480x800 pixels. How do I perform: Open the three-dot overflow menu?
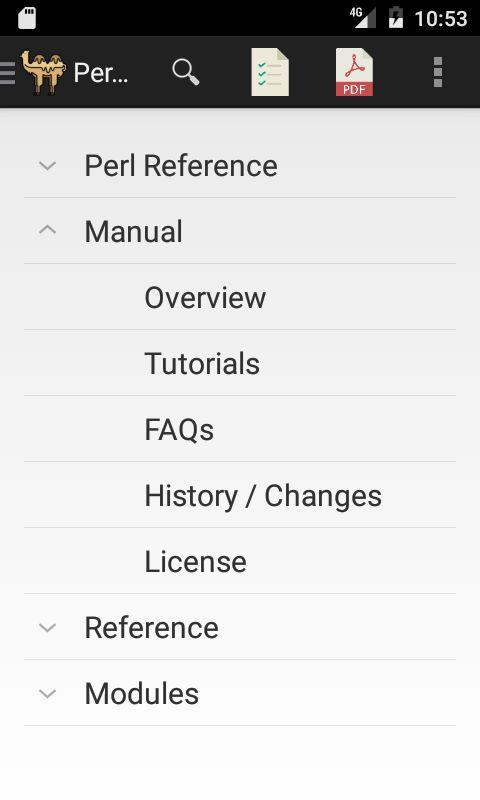438,72
